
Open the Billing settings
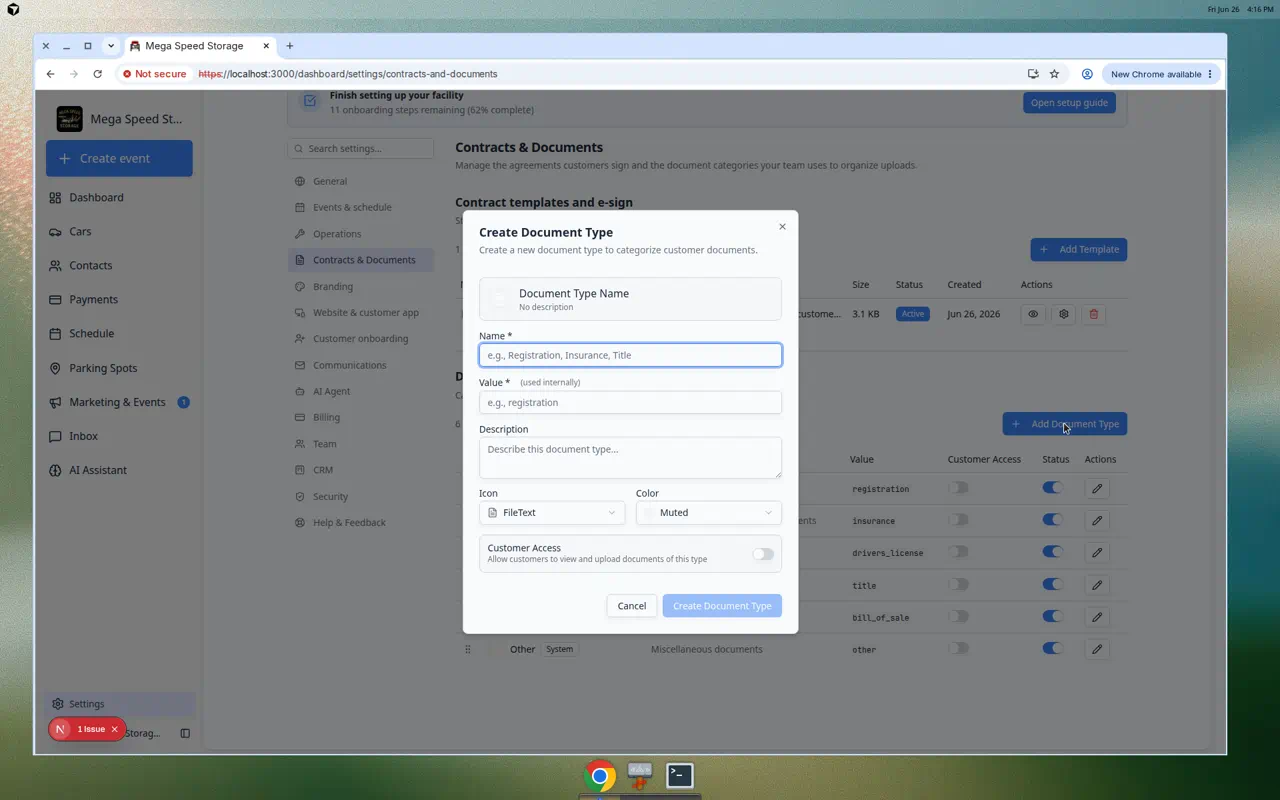tap(361, 417)
